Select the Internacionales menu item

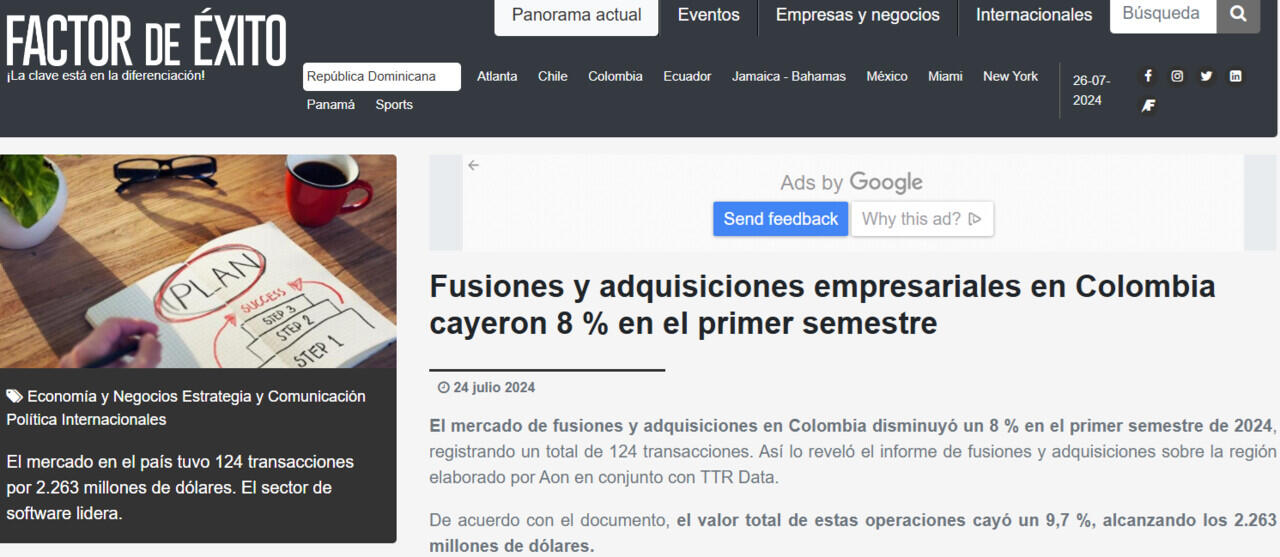[1033, 16]
